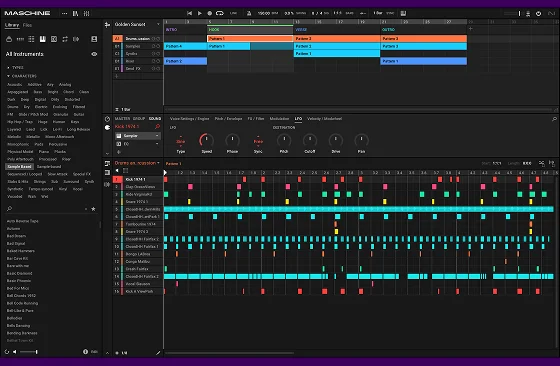
Task: Select the Sounds browser icon
Action: click(x=31, y=39)
